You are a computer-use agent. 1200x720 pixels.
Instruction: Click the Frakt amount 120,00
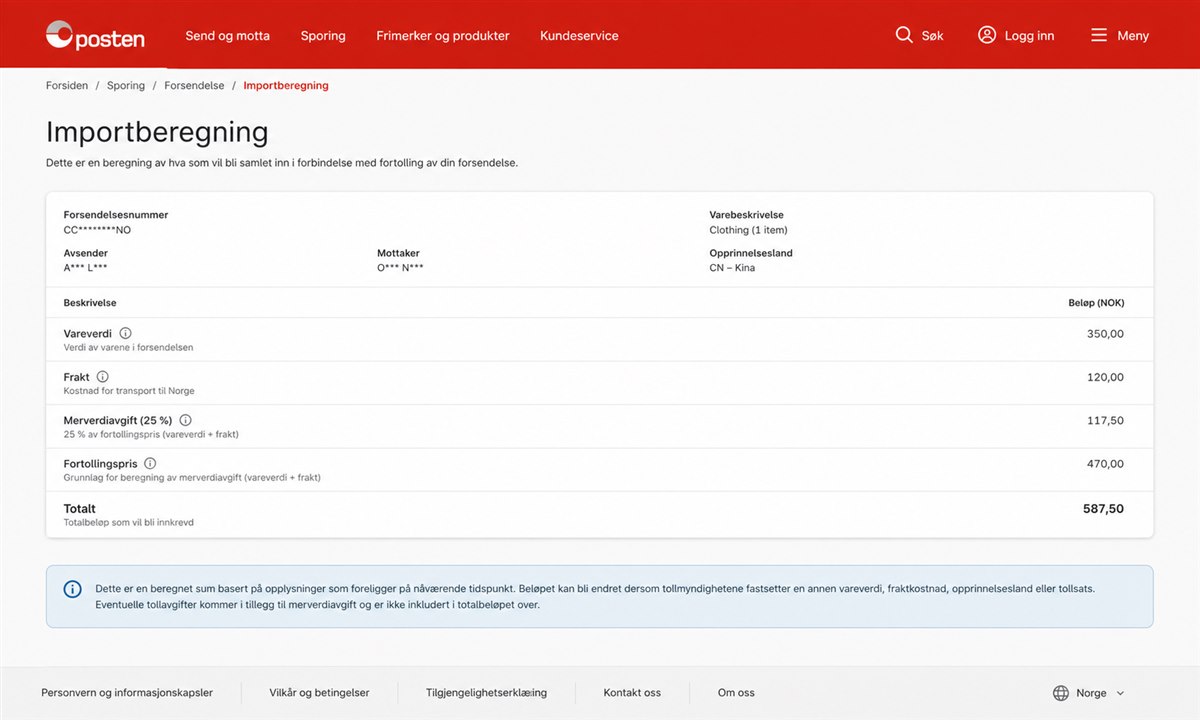1105,377
